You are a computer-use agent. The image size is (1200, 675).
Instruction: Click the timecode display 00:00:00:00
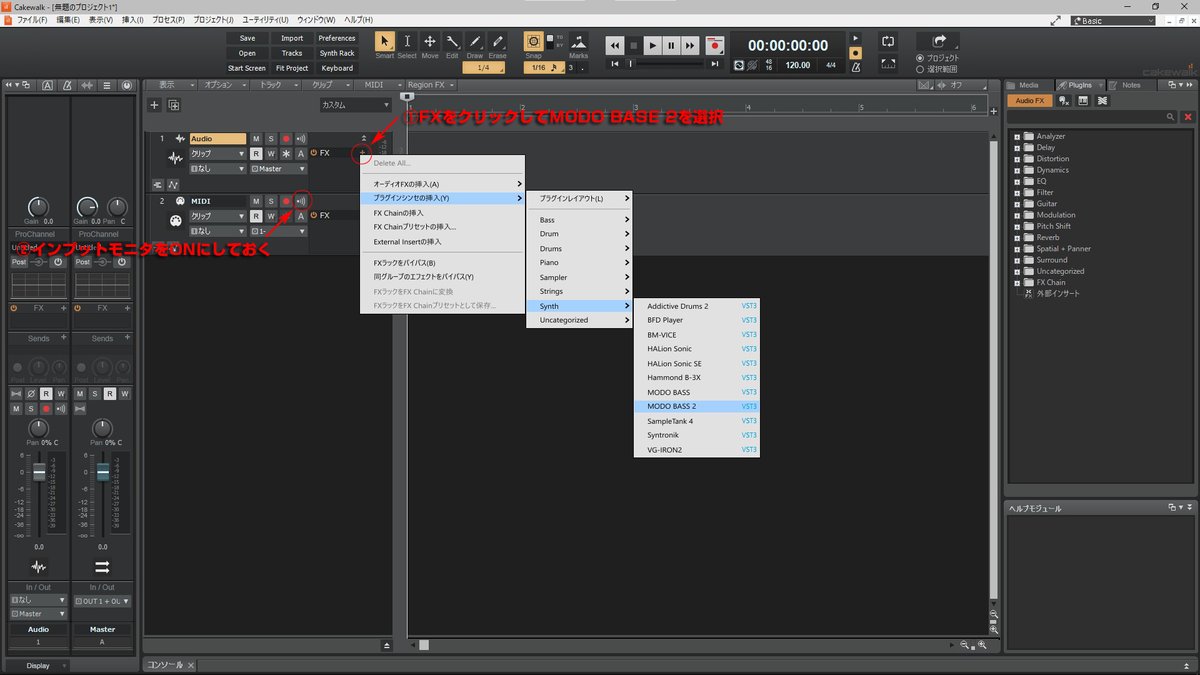[788, 45]
